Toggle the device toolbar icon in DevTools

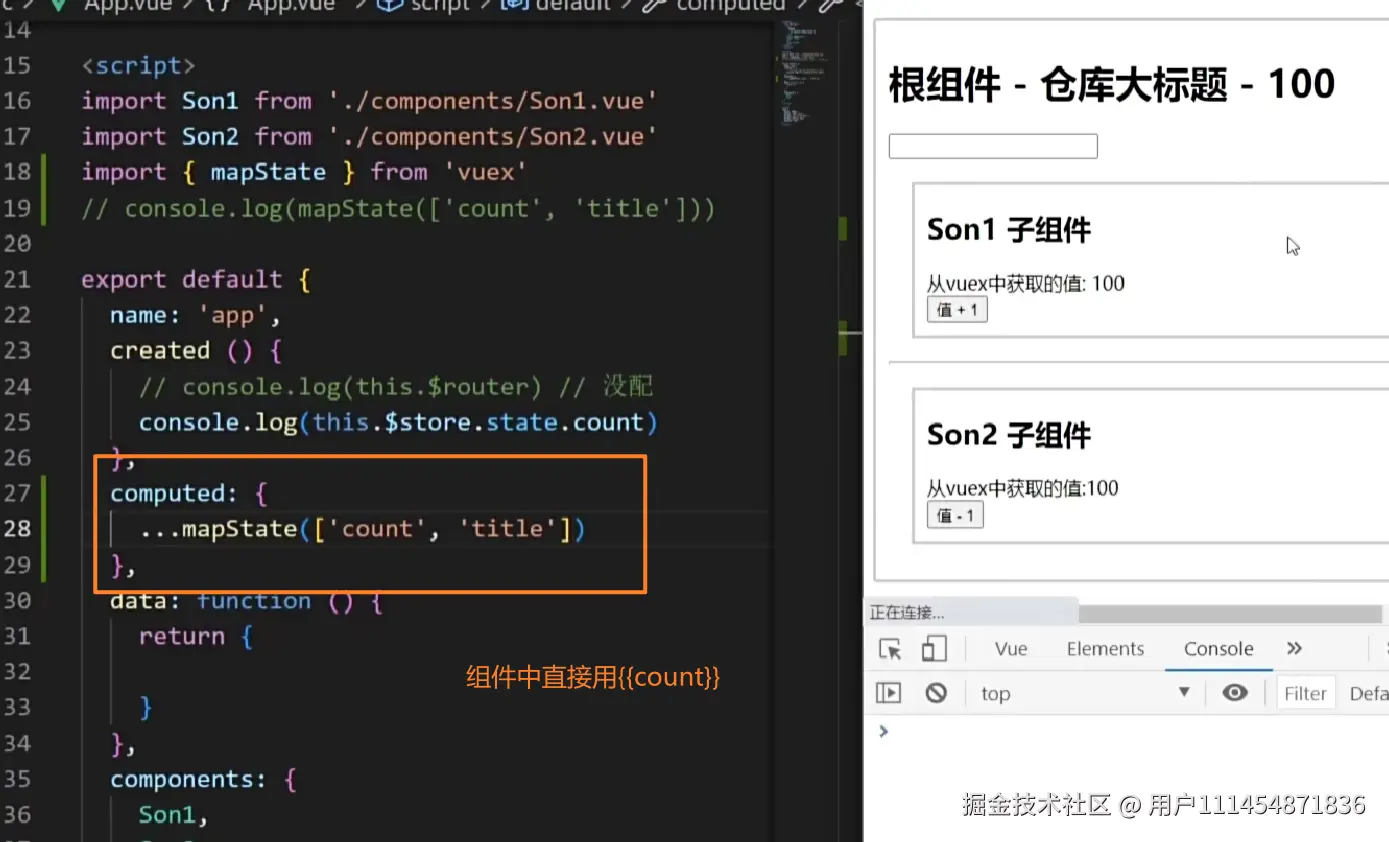tap(933, 649)
